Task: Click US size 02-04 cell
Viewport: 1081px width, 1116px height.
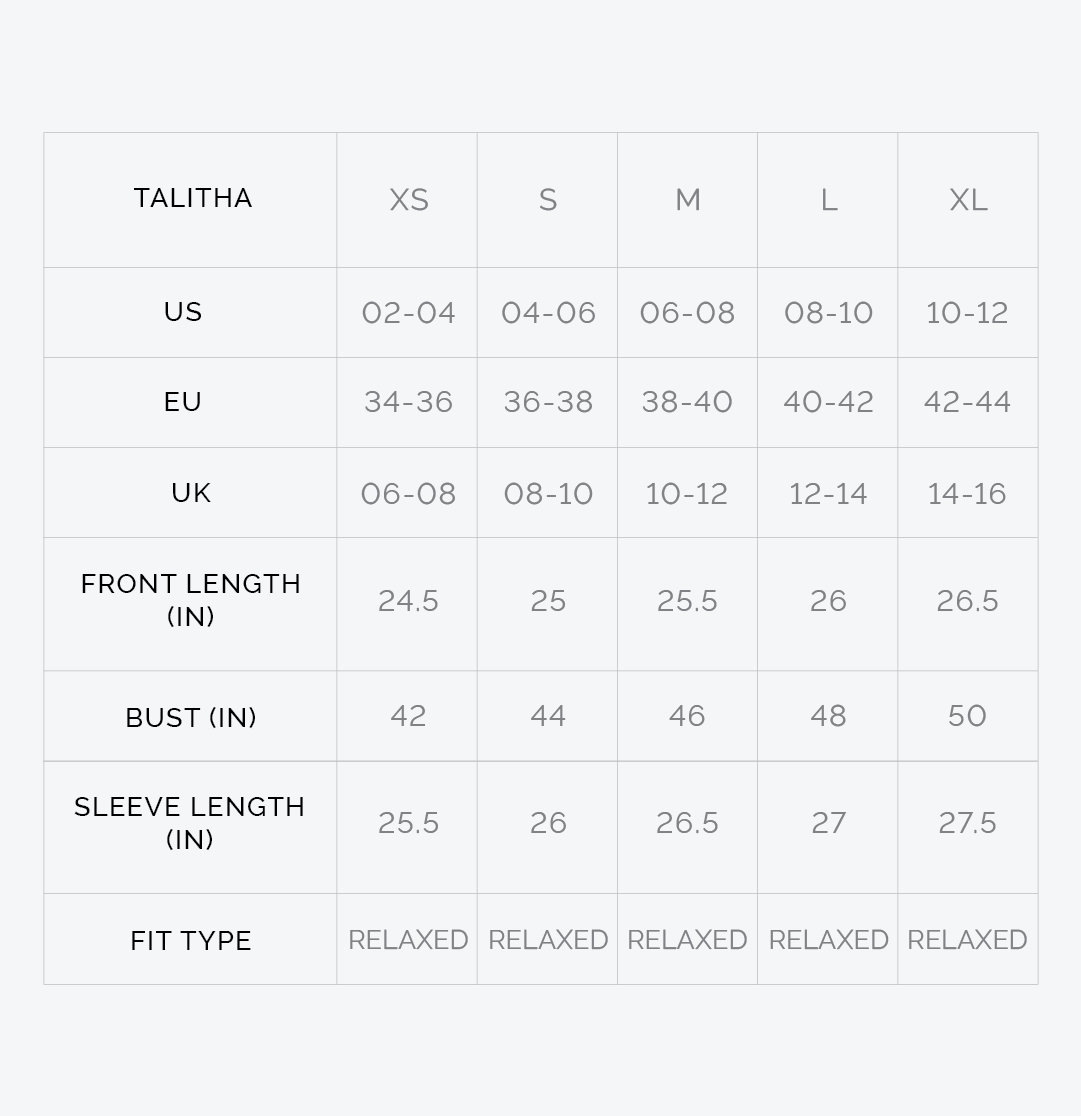Action: click(408, 313)
